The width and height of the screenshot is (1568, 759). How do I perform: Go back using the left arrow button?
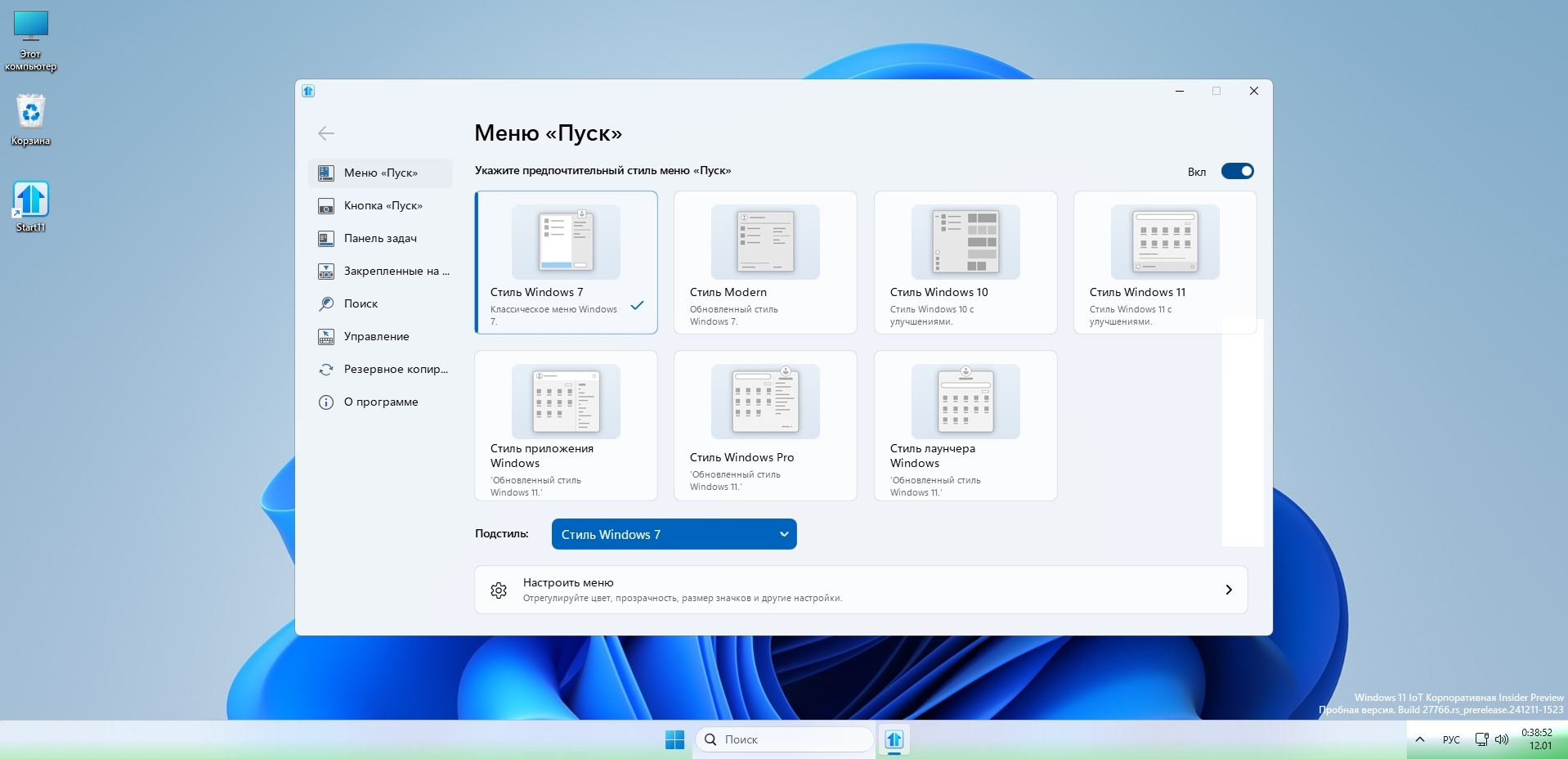(x=326, y=133)
